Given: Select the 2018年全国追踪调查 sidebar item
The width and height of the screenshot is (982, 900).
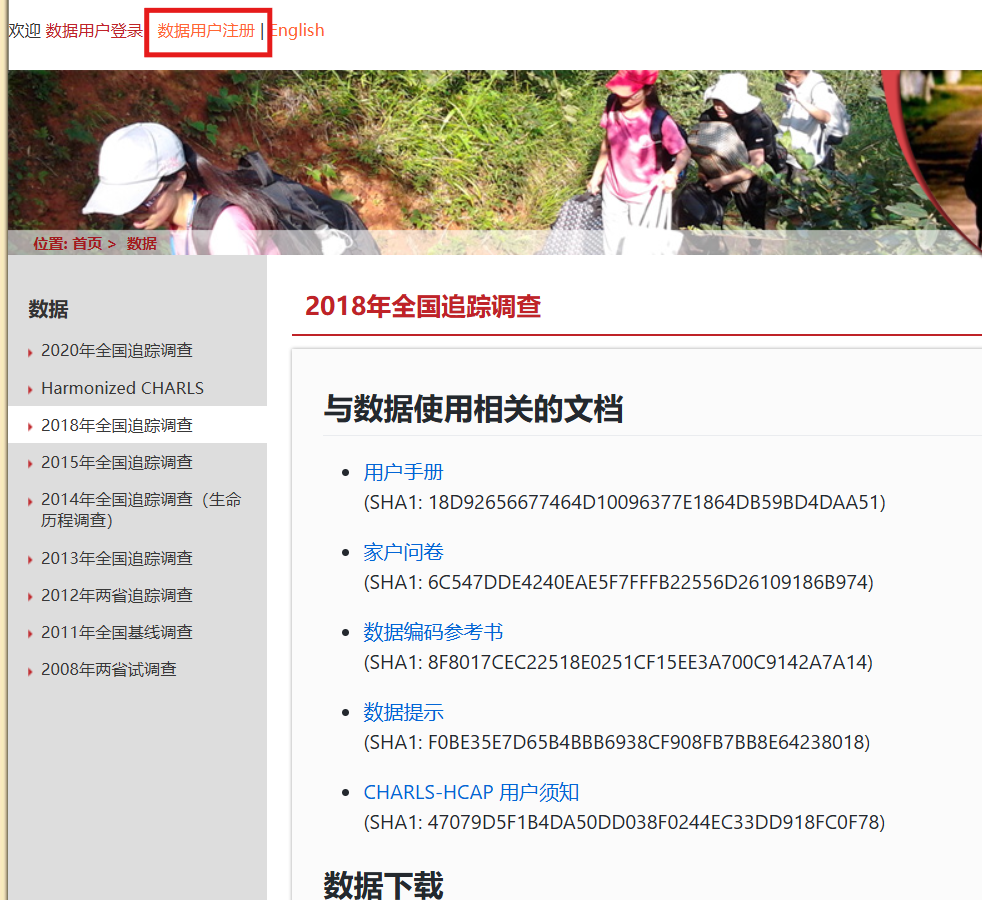Looking at the screenshot, I should coord(117,425).
